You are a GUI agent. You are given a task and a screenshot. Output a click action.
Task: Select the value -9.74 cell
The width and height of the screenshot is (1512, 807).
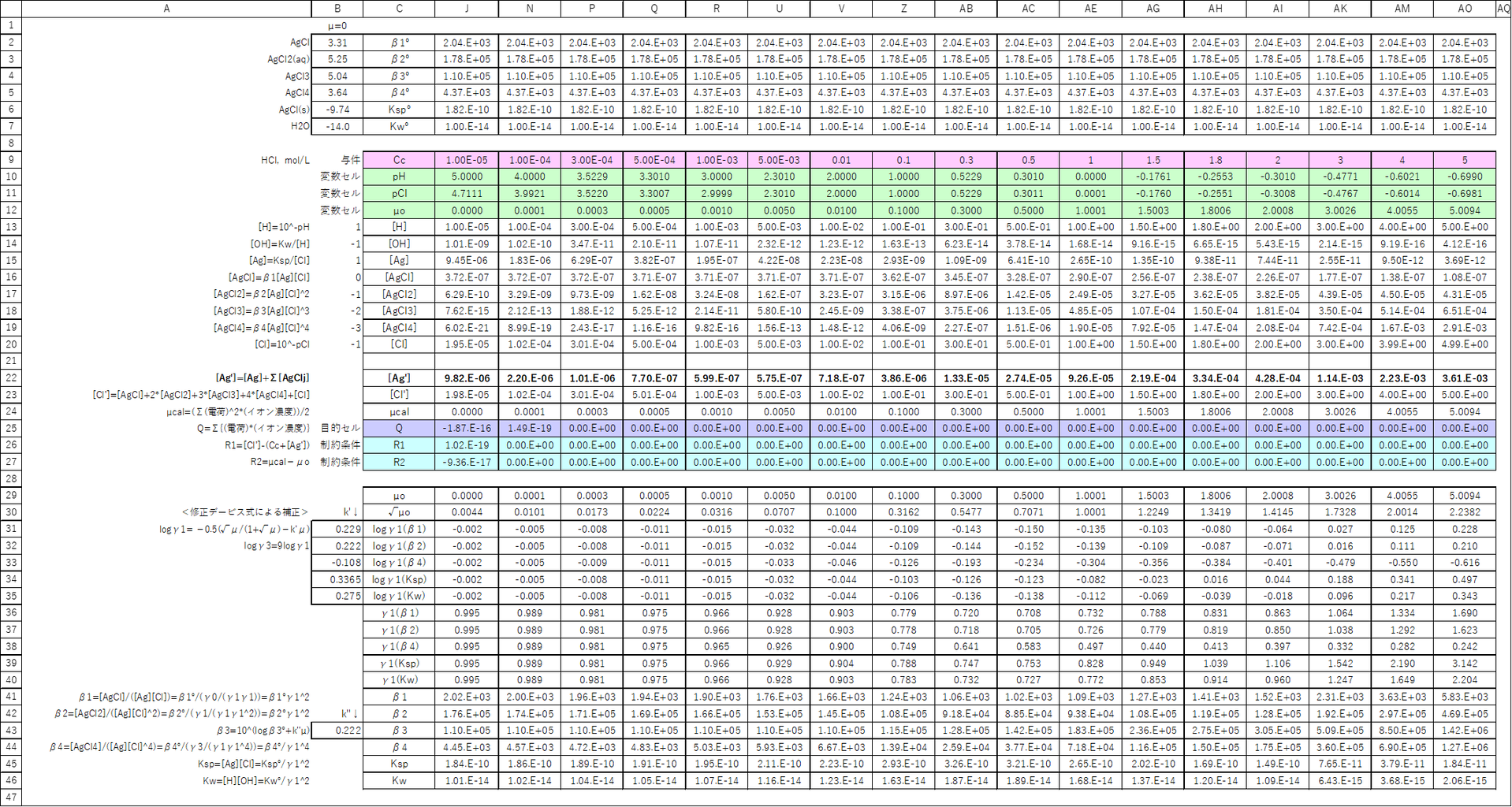click(337, 110)
